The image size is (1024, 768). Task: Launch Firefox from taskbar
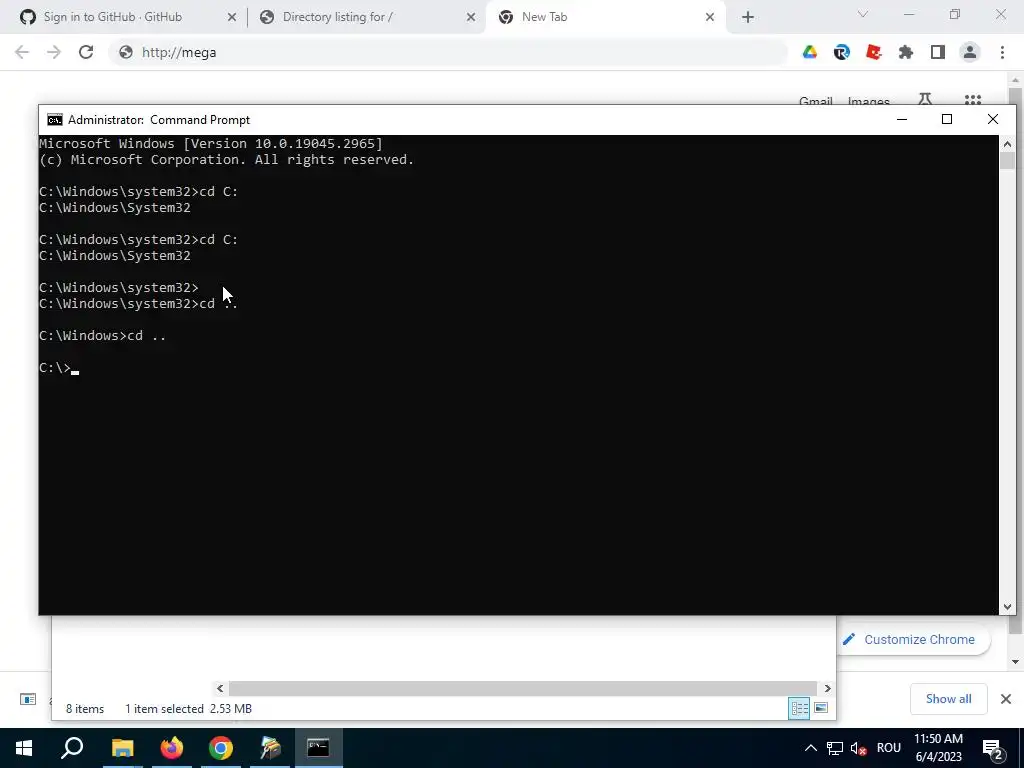point(172,748)
